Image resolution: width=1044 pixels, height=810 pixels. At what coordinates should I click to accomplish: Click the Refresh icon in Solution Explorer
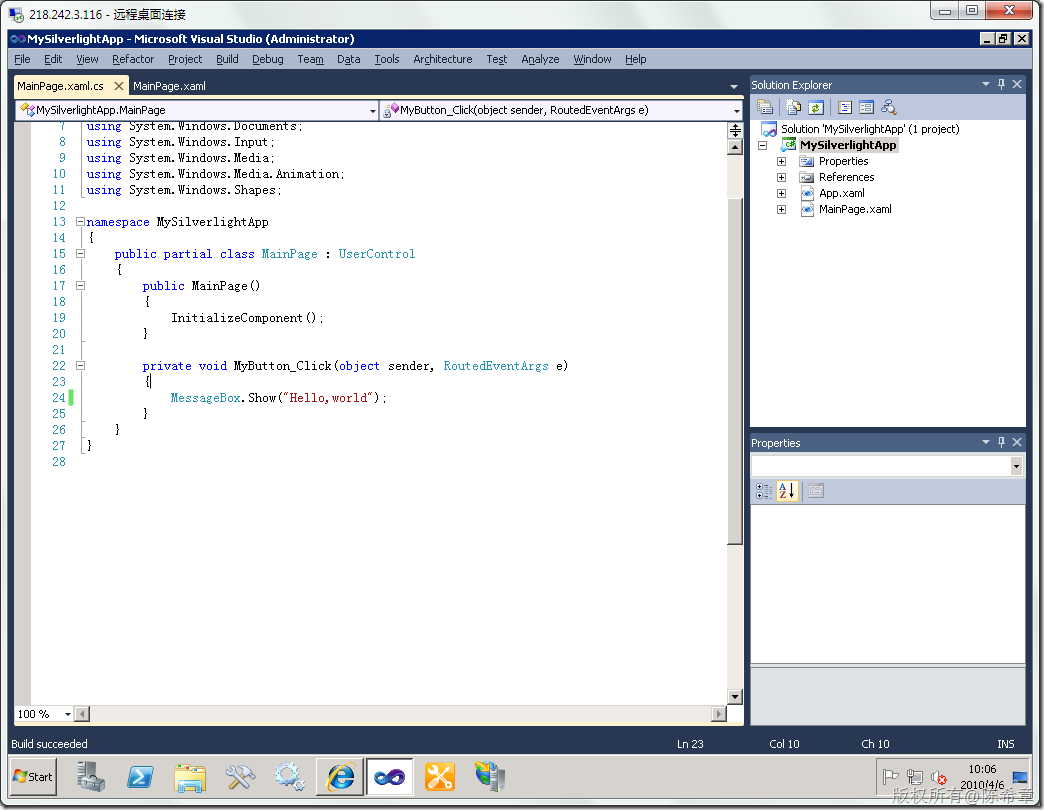816,107
